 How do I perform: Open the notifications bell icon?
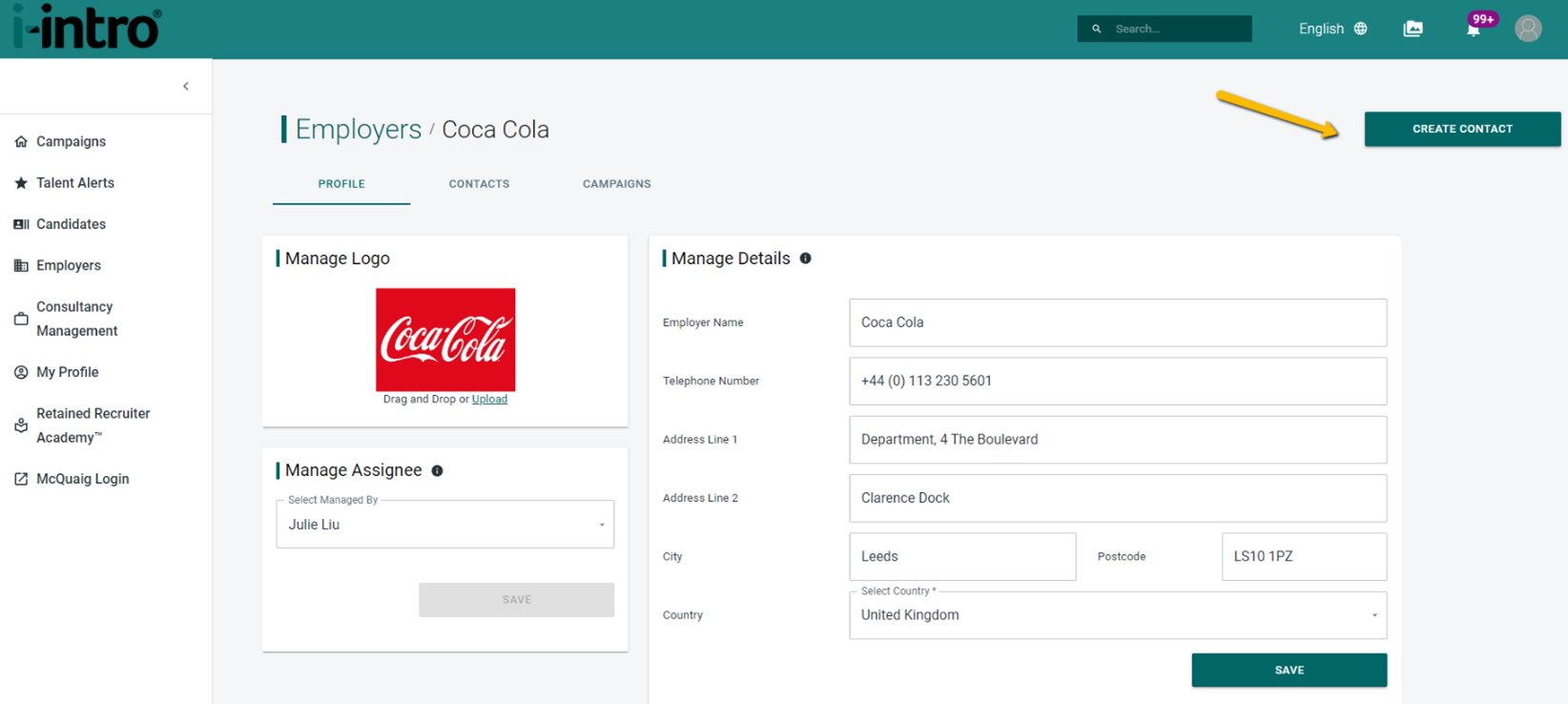(1473, 30)
